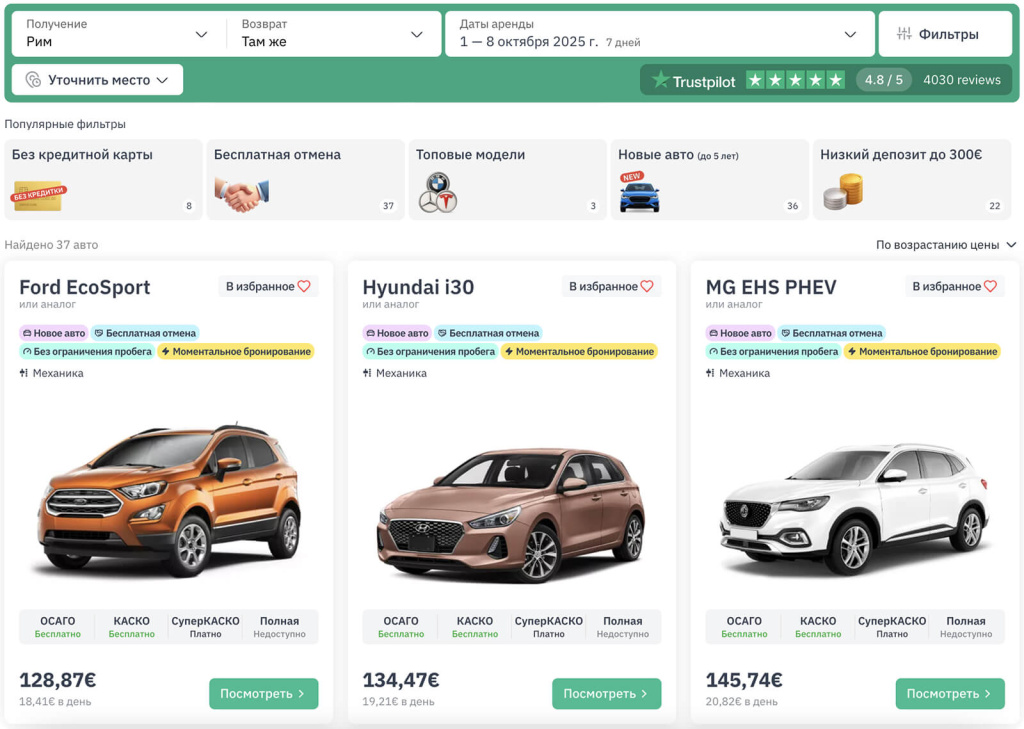The width and height of the screenshot is (1024, 729).
Task: Click the heart icon on the Ford EcoSport card
Action: (304, 286)
